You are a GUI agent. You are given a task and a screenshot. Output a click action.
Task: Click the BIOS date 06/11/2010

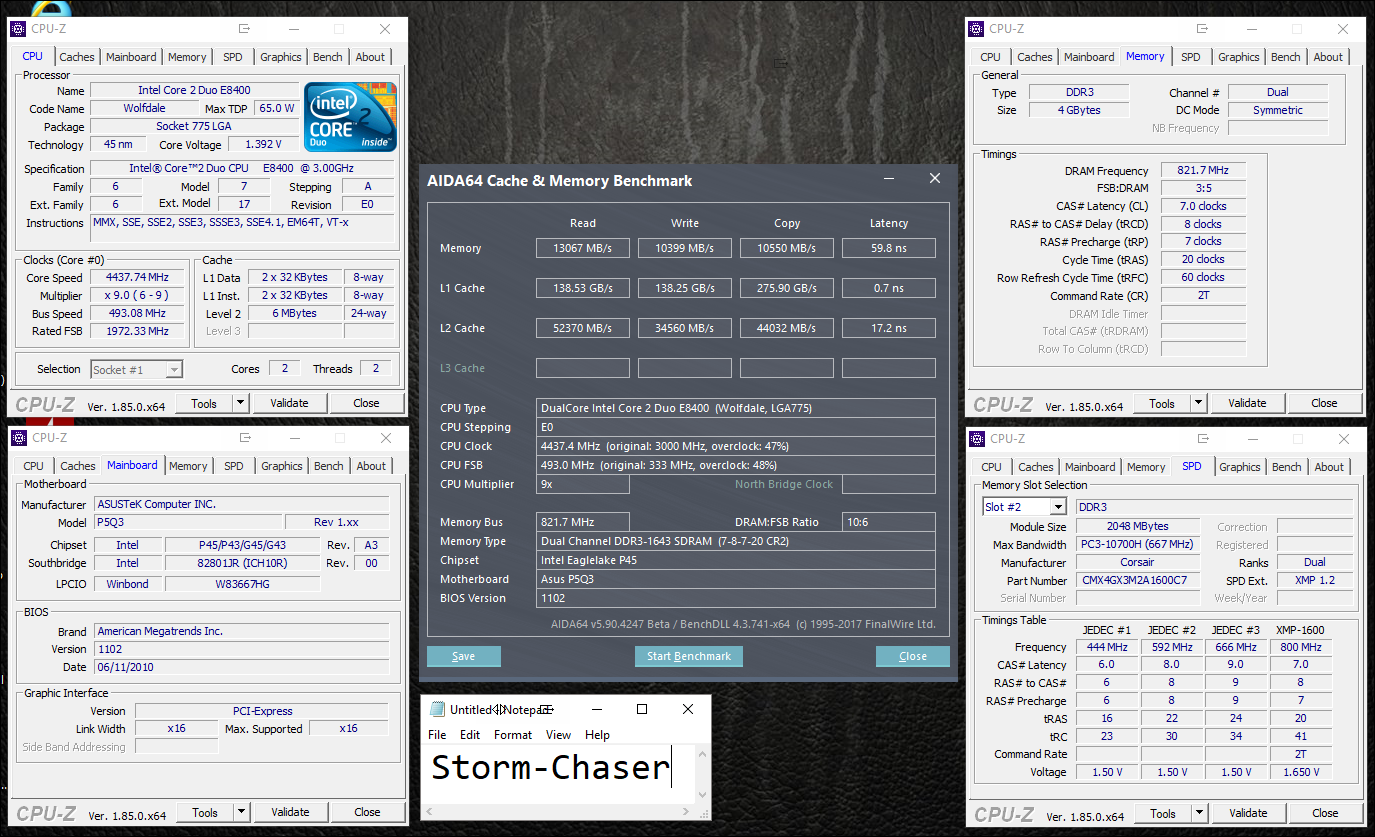241,667
